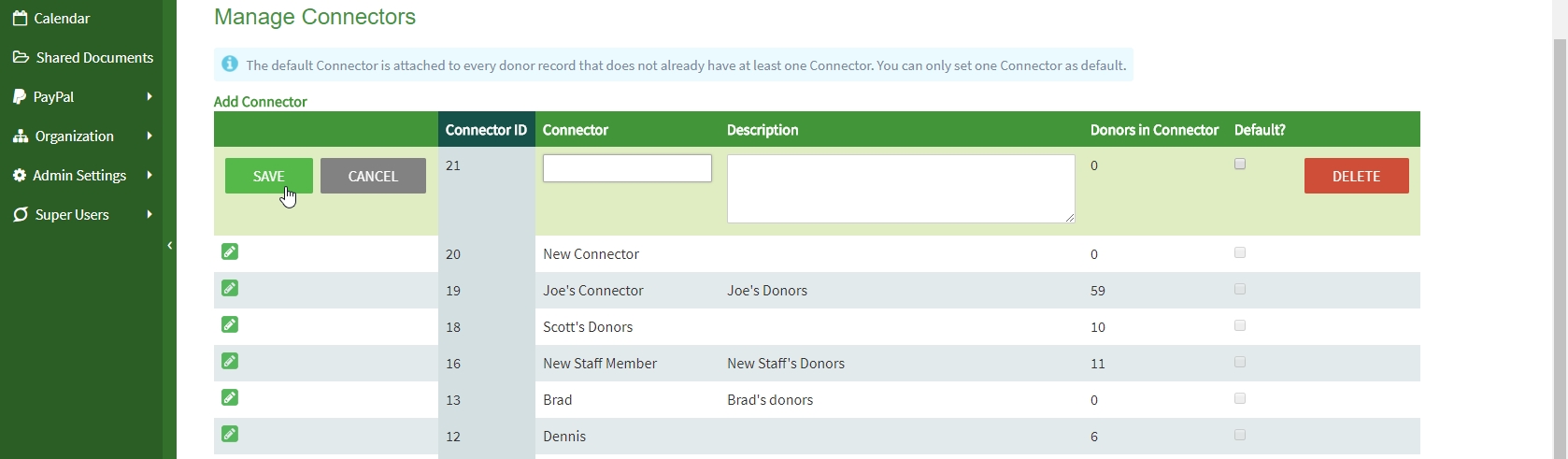The image size is (1568, 459).
Task: Toggle Default checkbox for Scott's Donors
Action: pyautogui.click(x=1240, y=326)
